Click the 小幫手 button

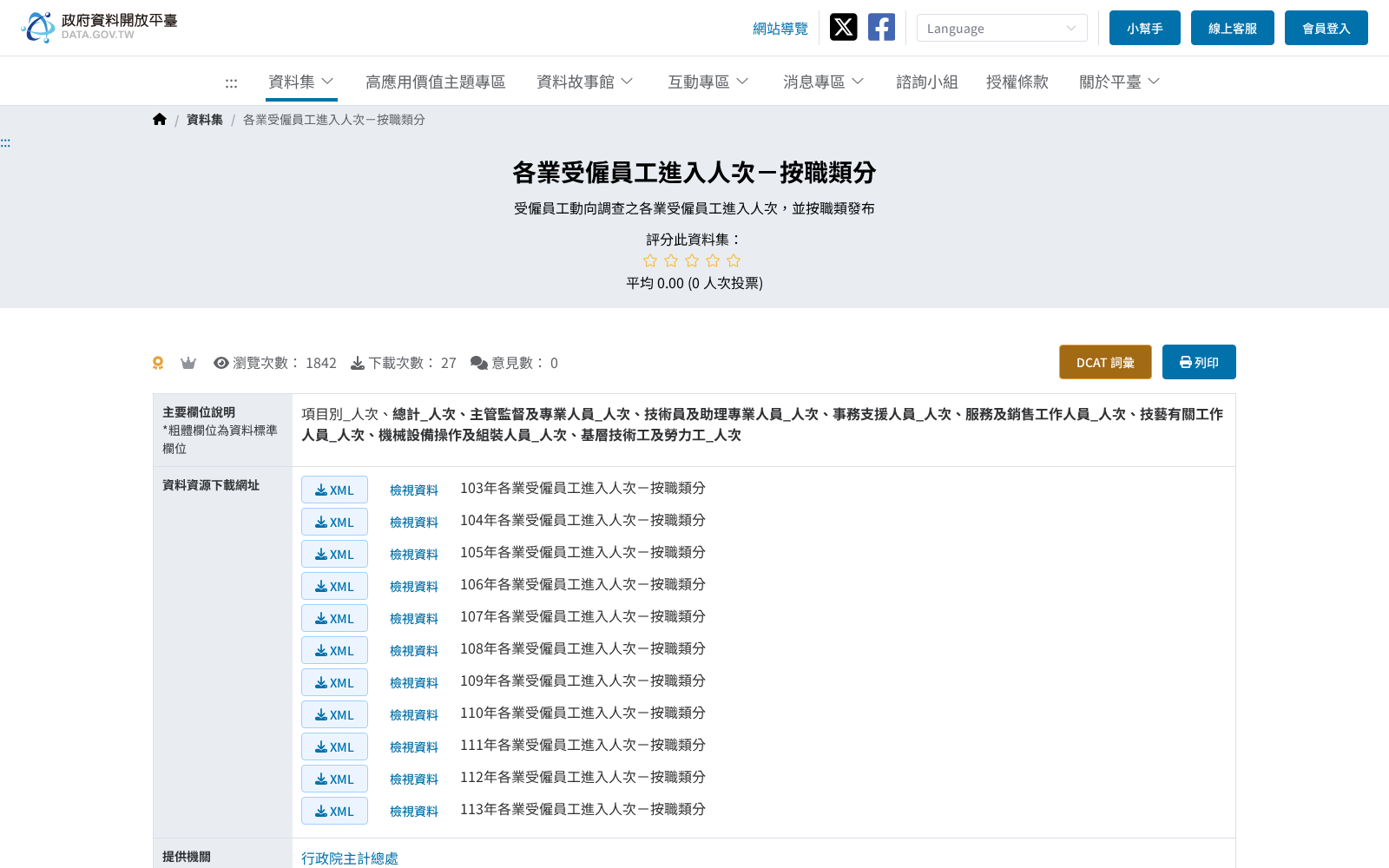1145,28
